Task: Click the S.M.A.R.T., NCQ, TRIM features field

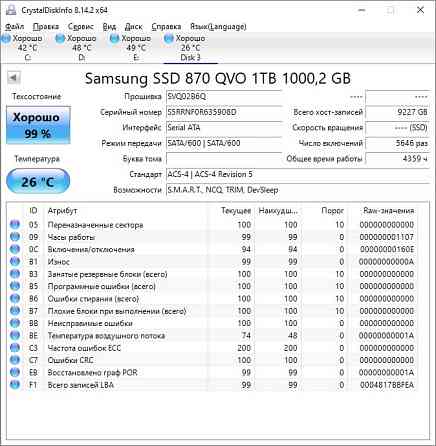Action: tap(298, 190)
